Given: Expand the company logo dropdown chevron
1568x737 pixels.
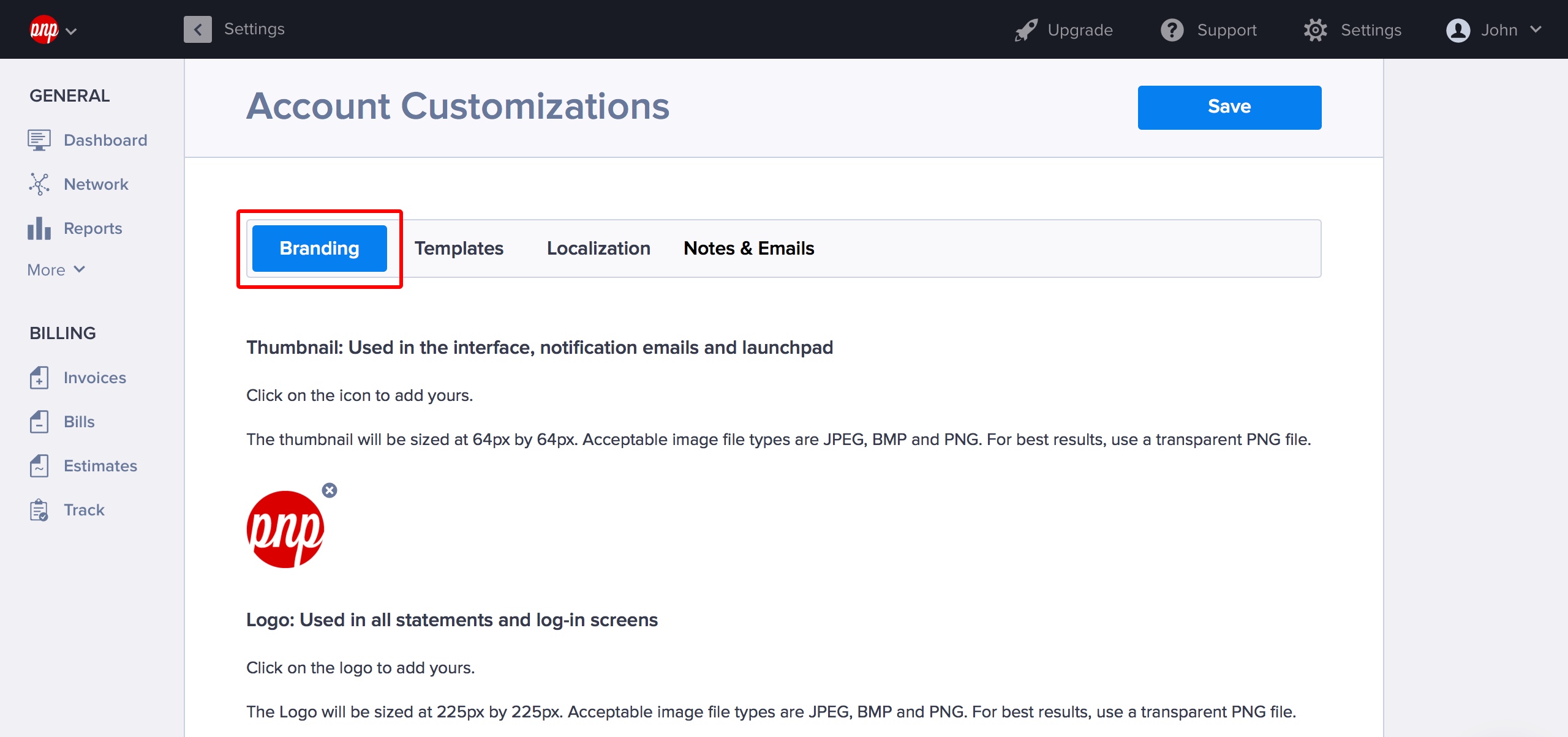Looking at the screenshot, I should point(71,31).
